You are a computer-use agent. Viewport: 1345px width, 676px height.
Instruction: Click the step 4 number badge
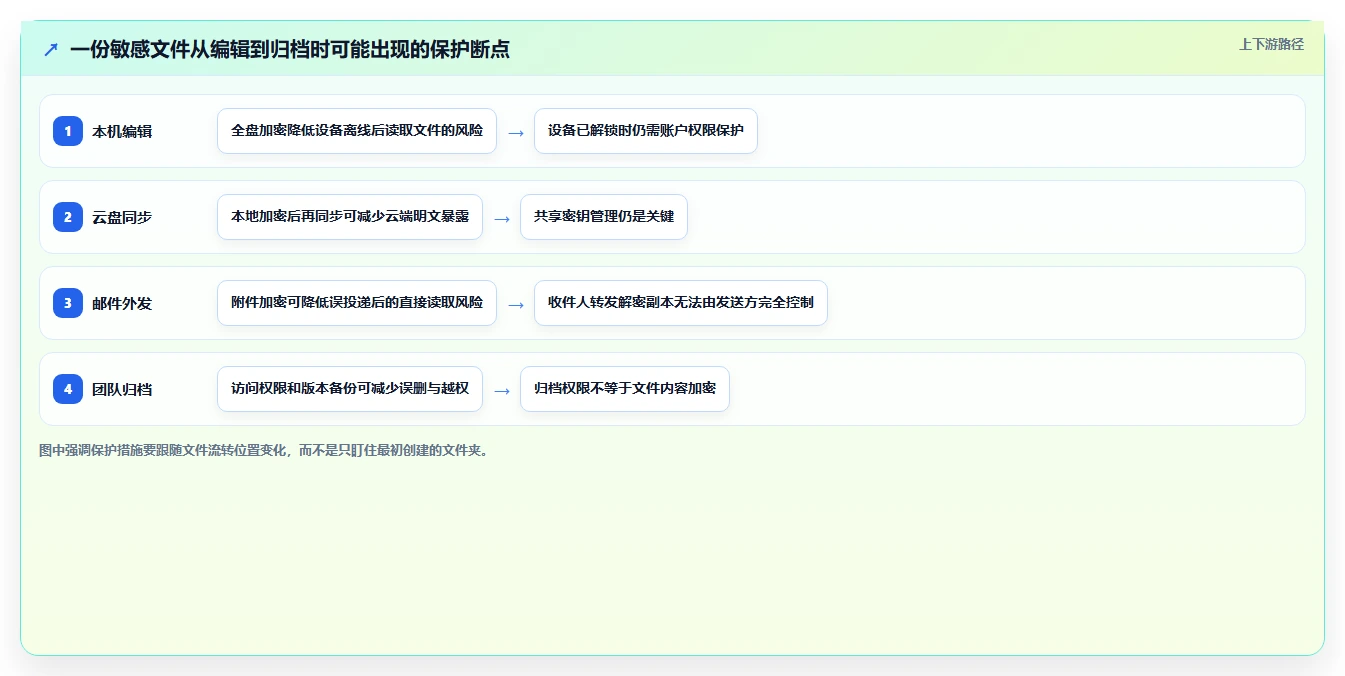tap(68, 389)
